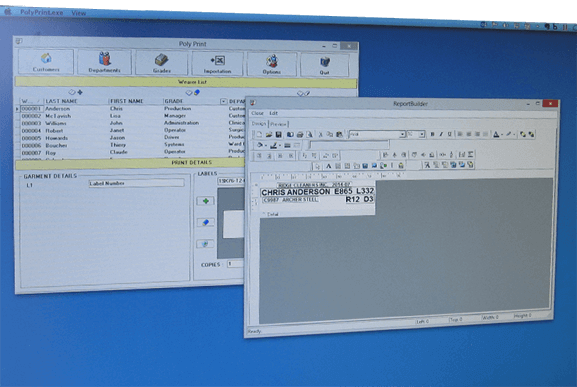The image size is (577, 387).
Task: Open the Apple menu in the menu bar
Action: (8, 11)
